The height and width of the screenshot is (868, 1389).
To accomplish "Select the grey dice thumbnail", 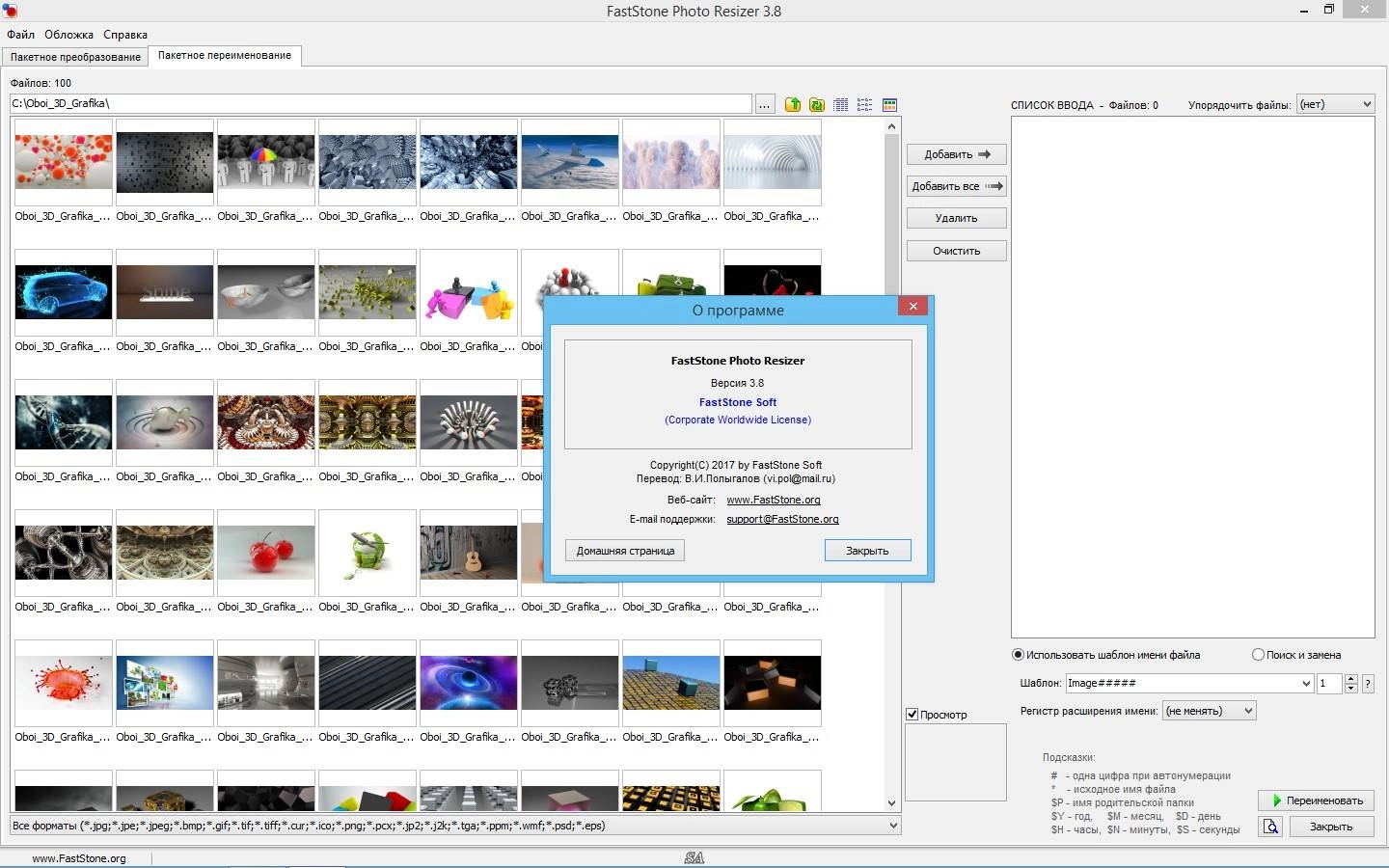I will coord(570,683).
